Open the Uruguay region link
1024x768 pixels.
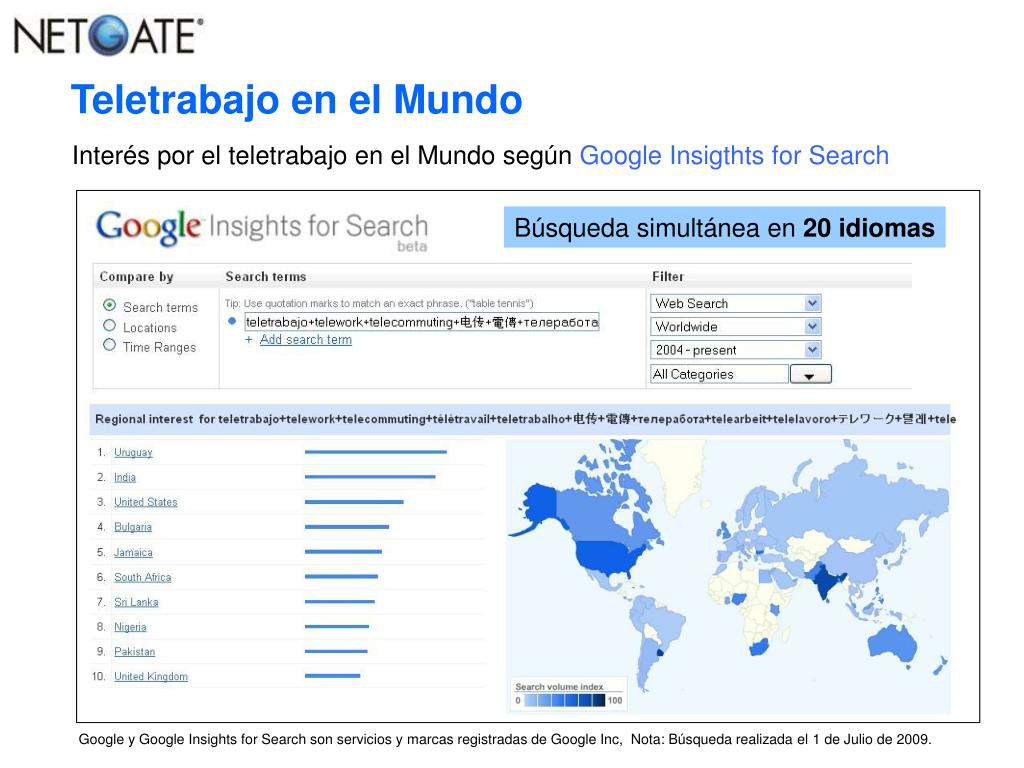pos(133,452)
